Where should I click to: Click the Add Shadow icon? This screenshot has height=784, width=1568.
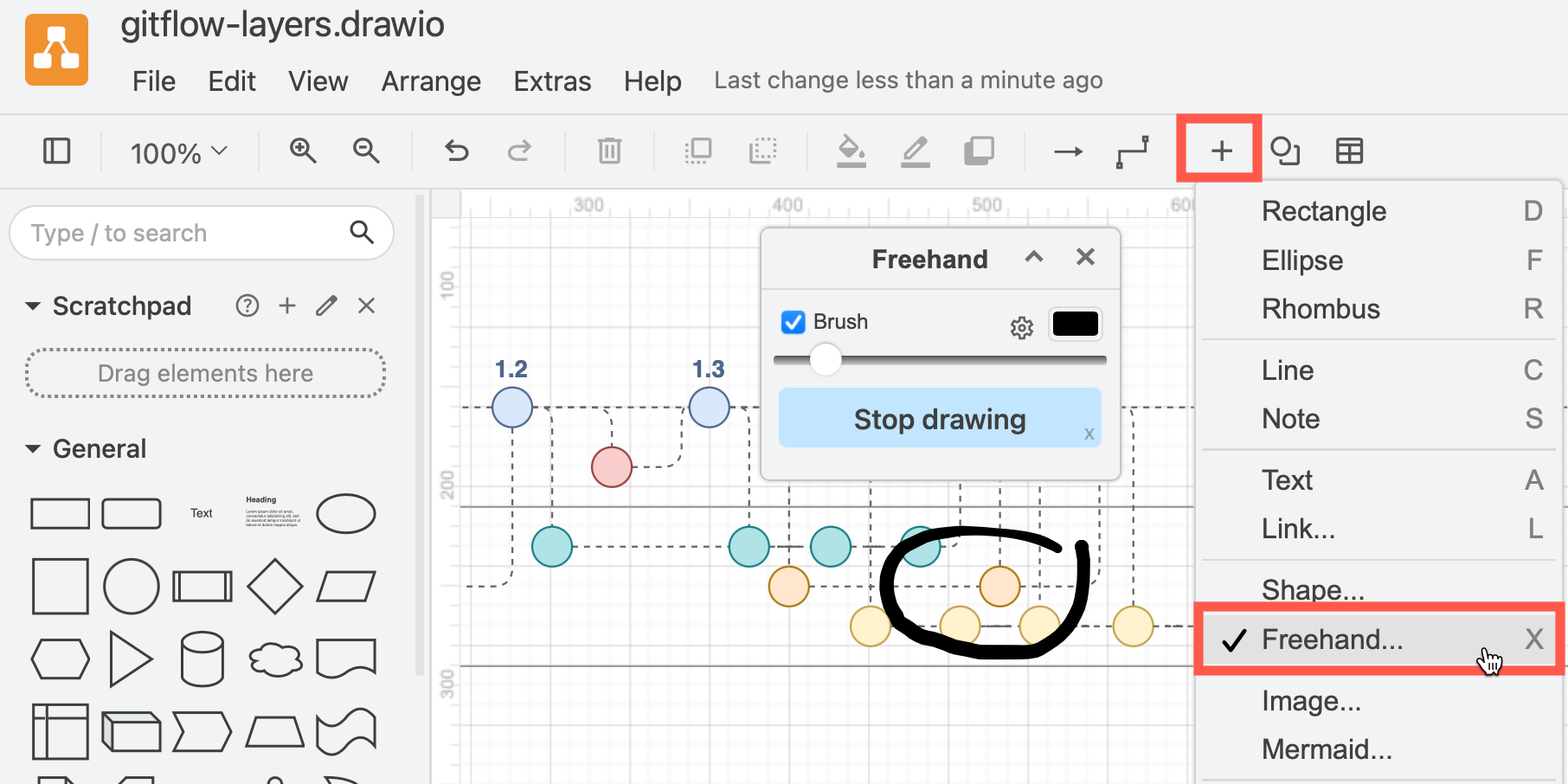click(x=979, y=151)
